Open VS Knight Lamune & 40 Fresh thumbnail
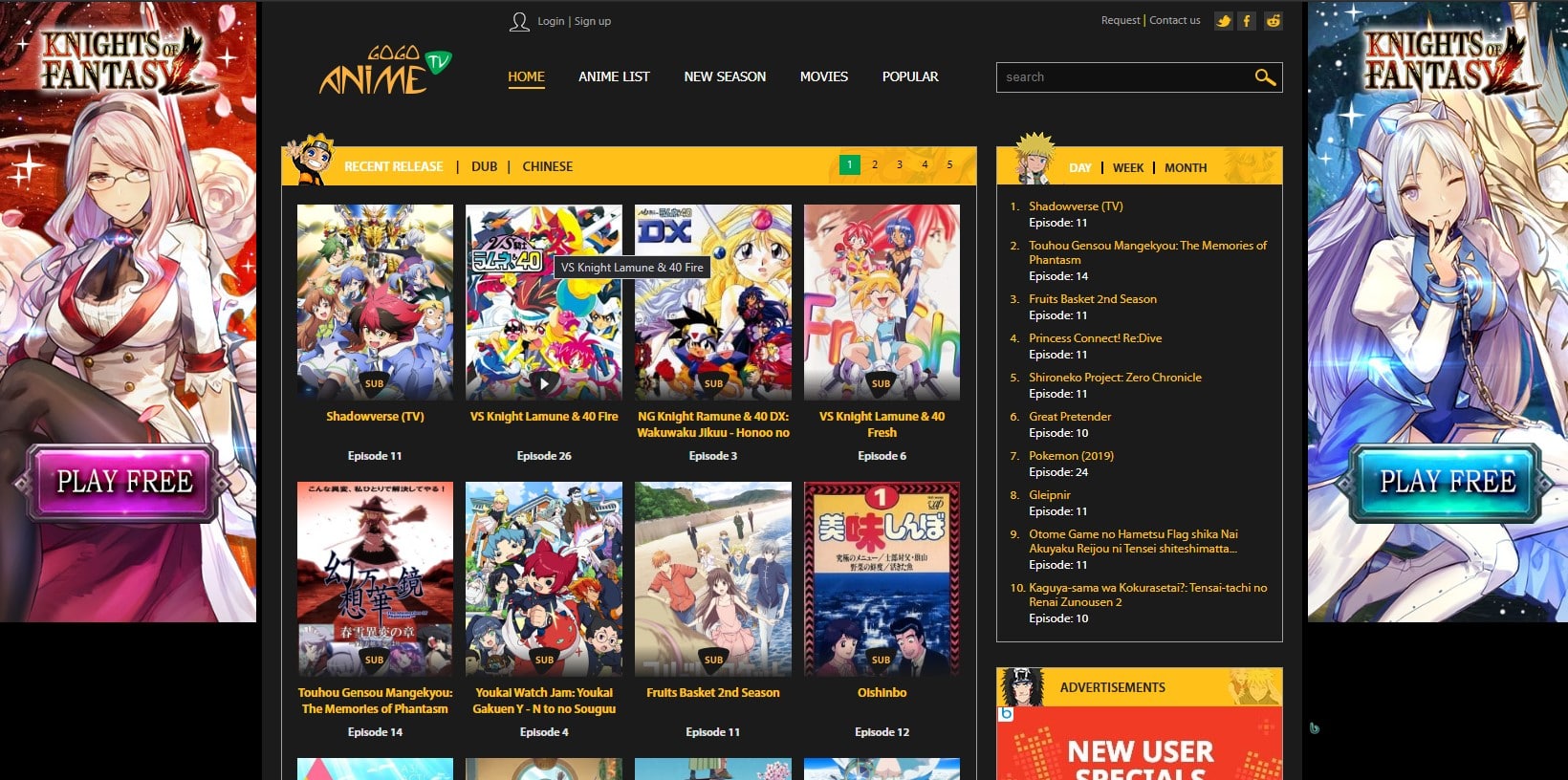This screenshot has width=1568, height=780. point(882,302)
